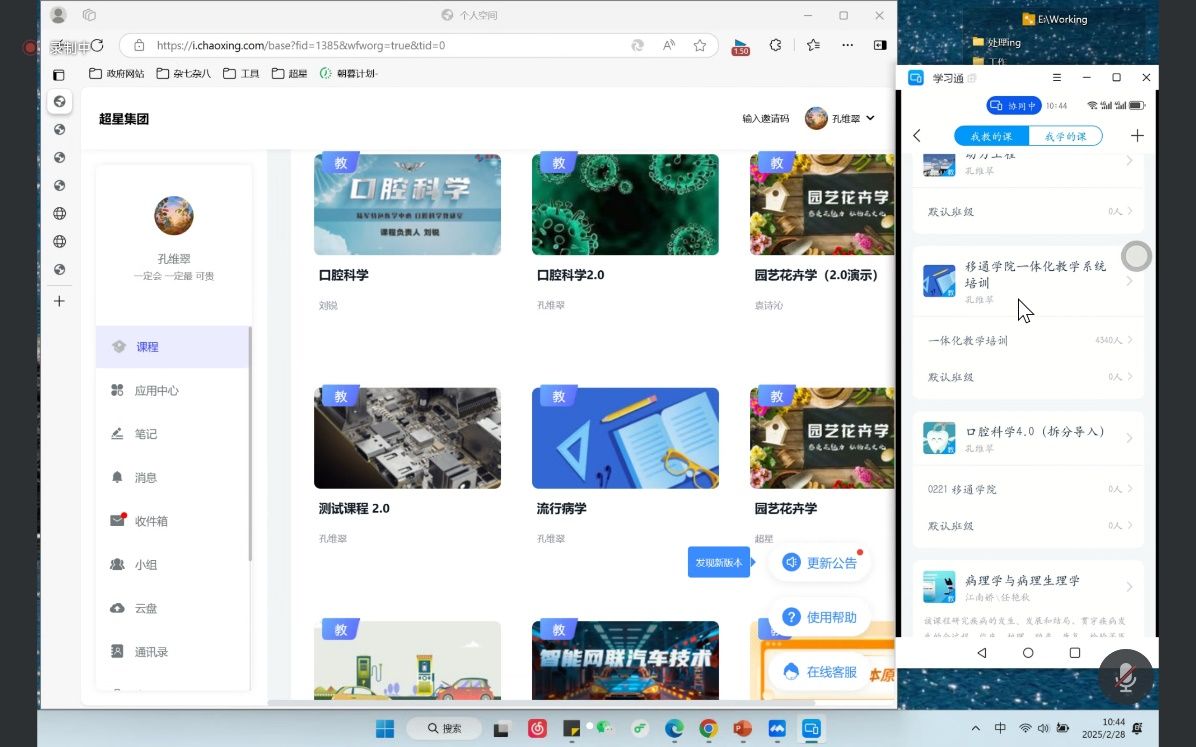This screenshot has height=747, width=1196.
Task: Select 课程 in left navigation menu
Action: click(x=147, y=347)
